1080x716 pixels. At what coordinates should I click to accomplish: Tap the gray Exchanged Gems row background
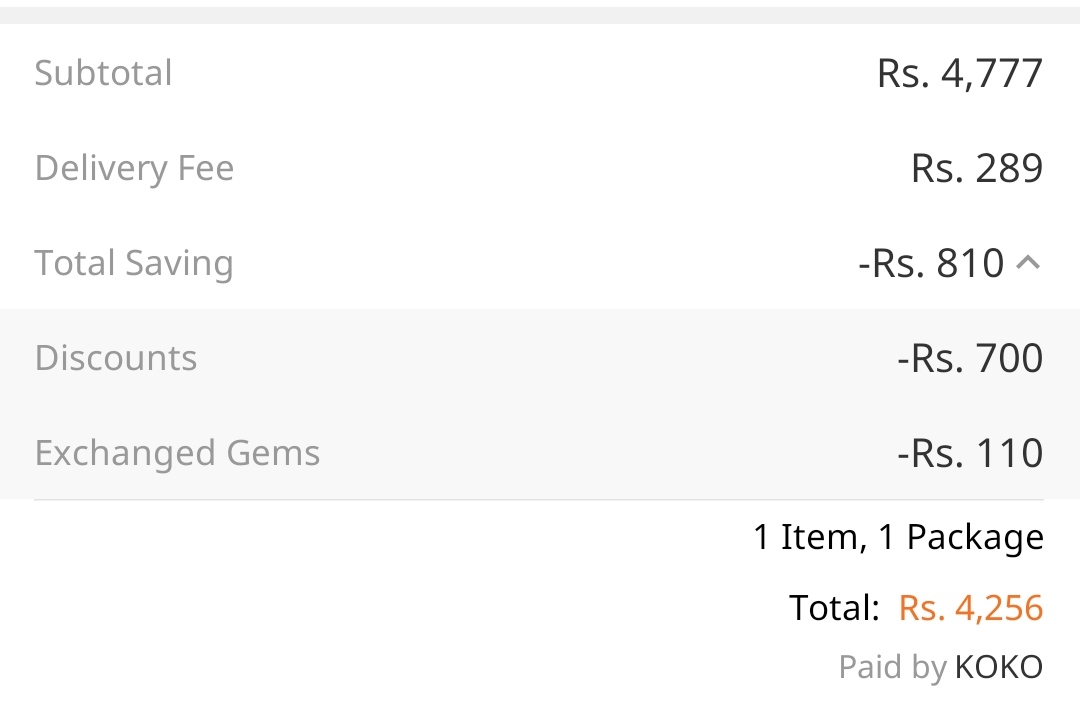[x=540, y=452]
